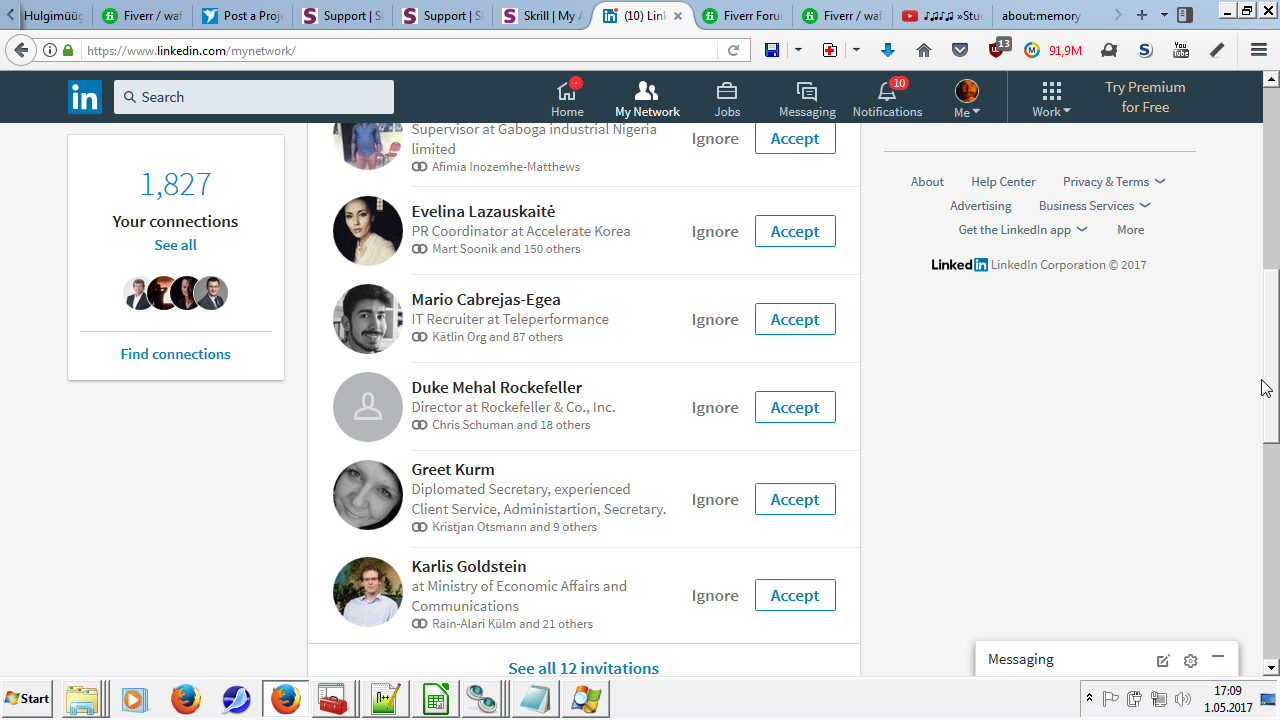Show hidden system tray icons
The width and height of the screenshot is (1280, 720).
tap(1089, 698)
